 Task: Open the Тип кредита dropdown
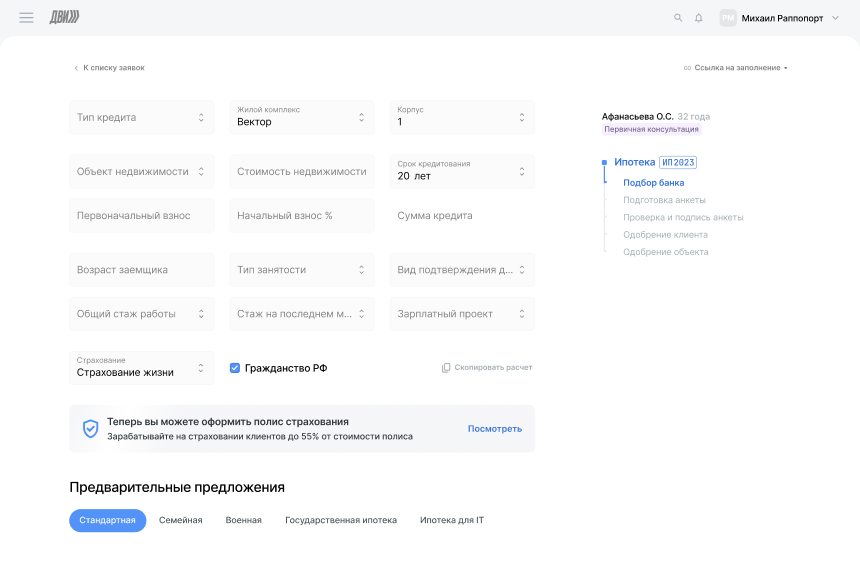142,117
